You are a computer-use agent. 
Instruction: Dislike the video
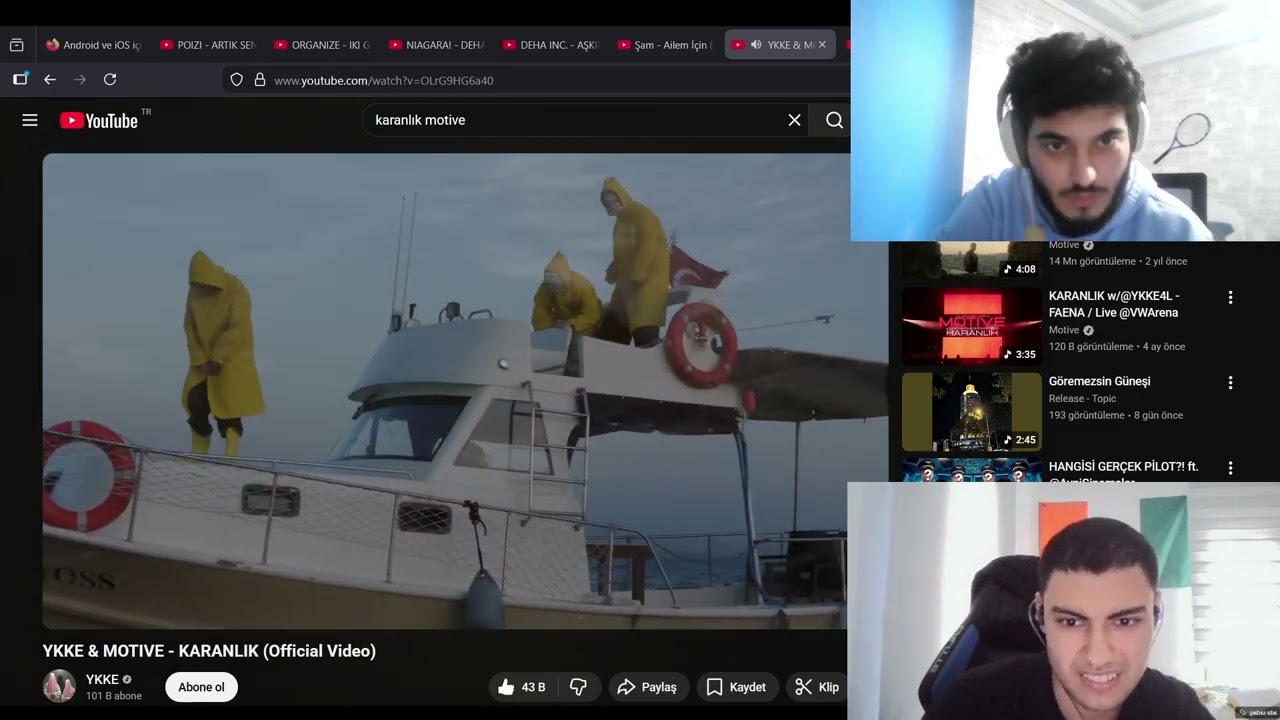(x=578, y=687)
